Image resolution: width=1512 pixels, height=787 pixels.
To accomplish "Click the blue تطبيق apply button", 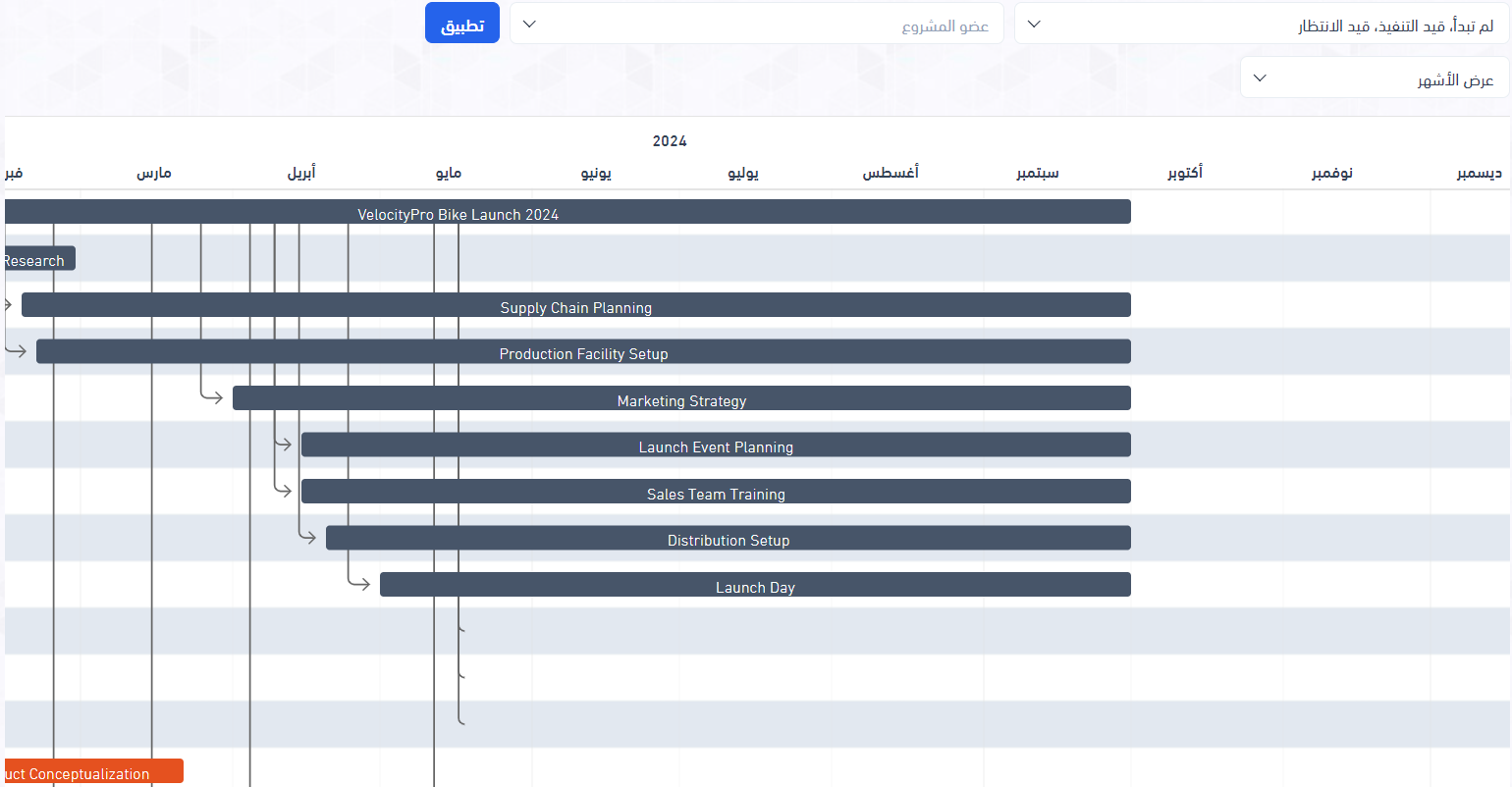I will [x=461, y=24].
